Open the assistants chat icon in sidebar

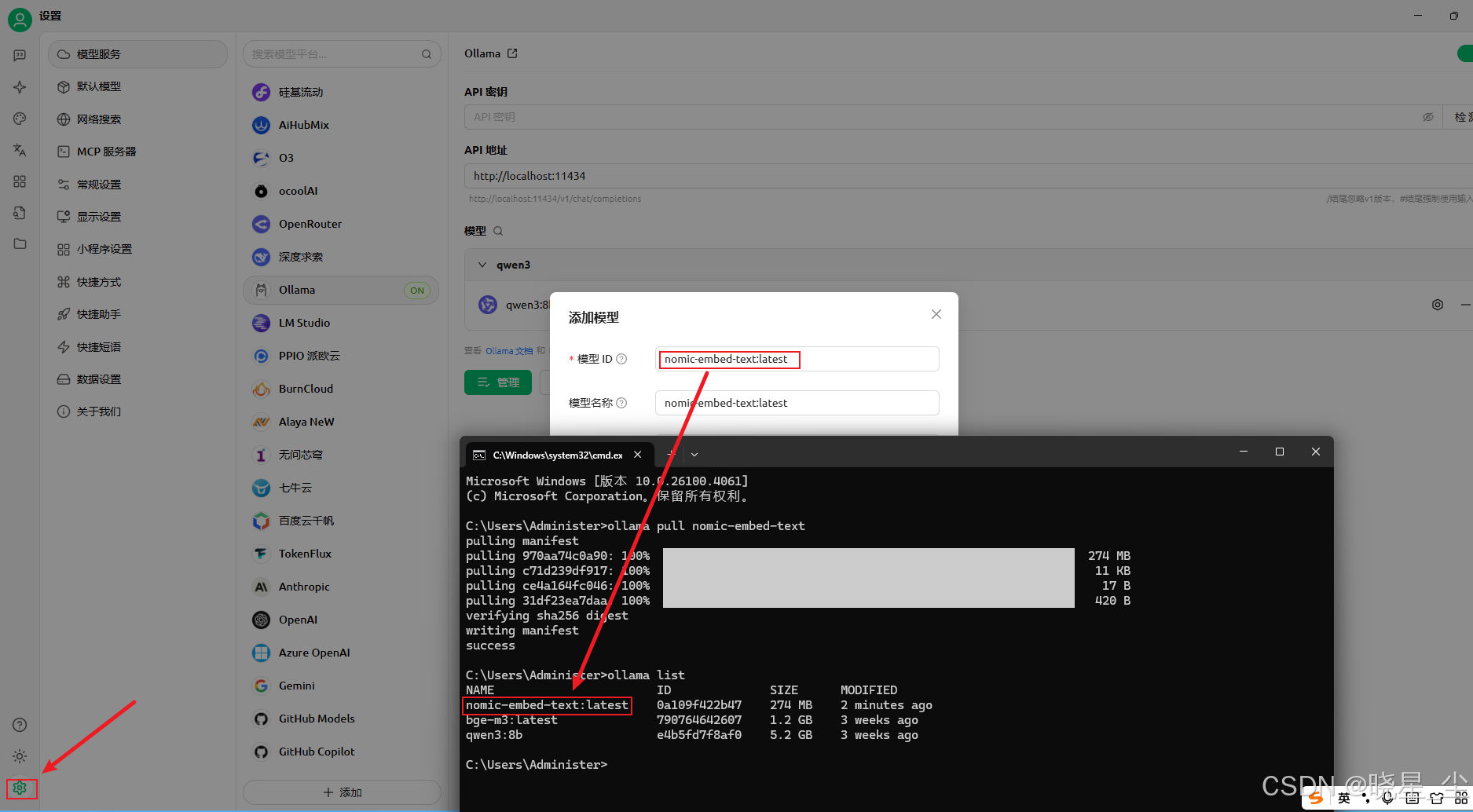coord(20,56)
